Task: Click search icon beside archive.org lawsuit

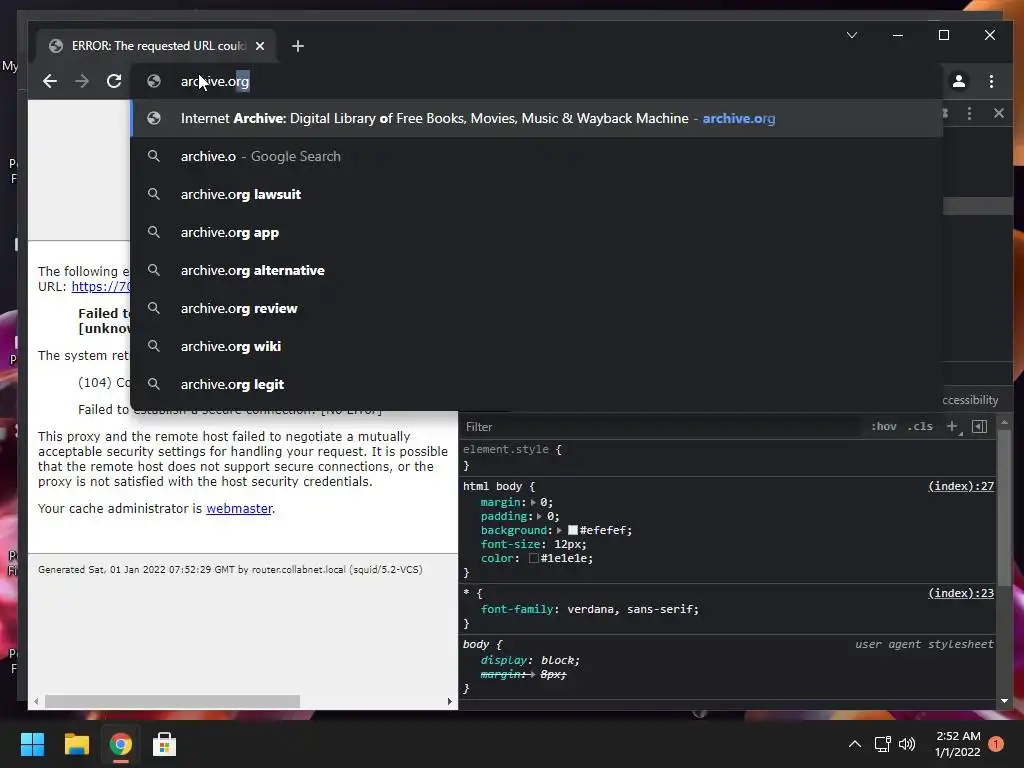Action: point(153,194)
